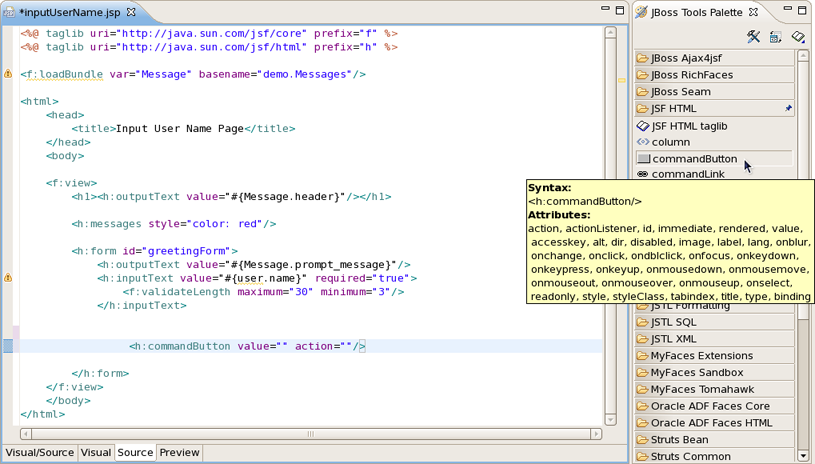Switch to the Source tab
Viewport: 815px width, 464px height.
point(135,452)
